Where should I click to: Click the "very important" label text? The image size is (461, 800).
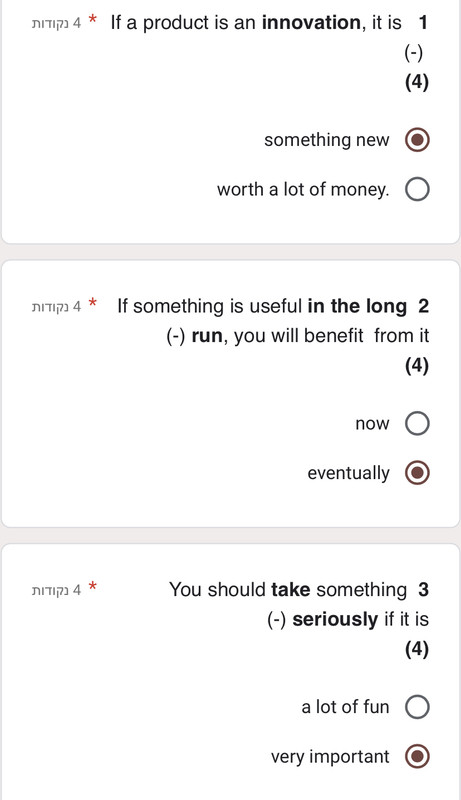[330, 757]
